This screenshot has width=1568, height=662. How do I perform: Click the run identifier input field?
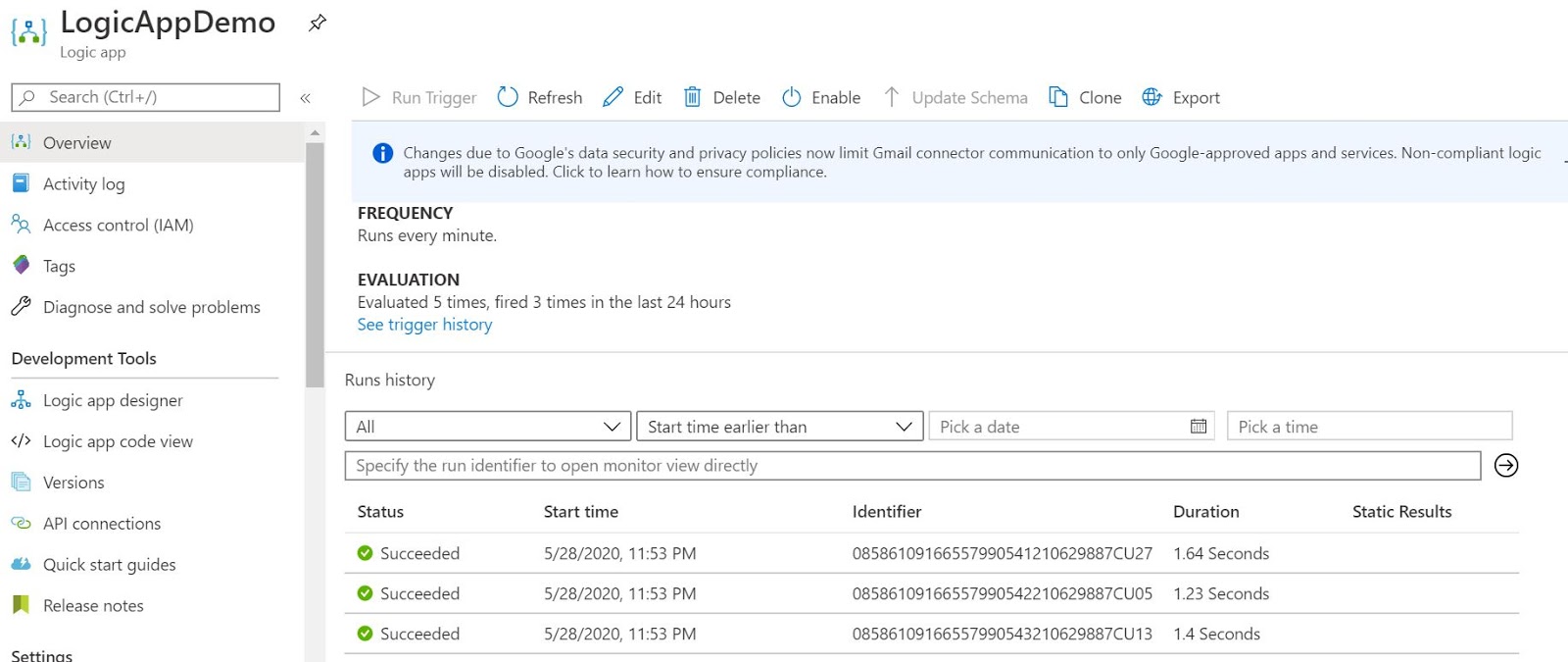pyautogui.click(x=912, y=465)
